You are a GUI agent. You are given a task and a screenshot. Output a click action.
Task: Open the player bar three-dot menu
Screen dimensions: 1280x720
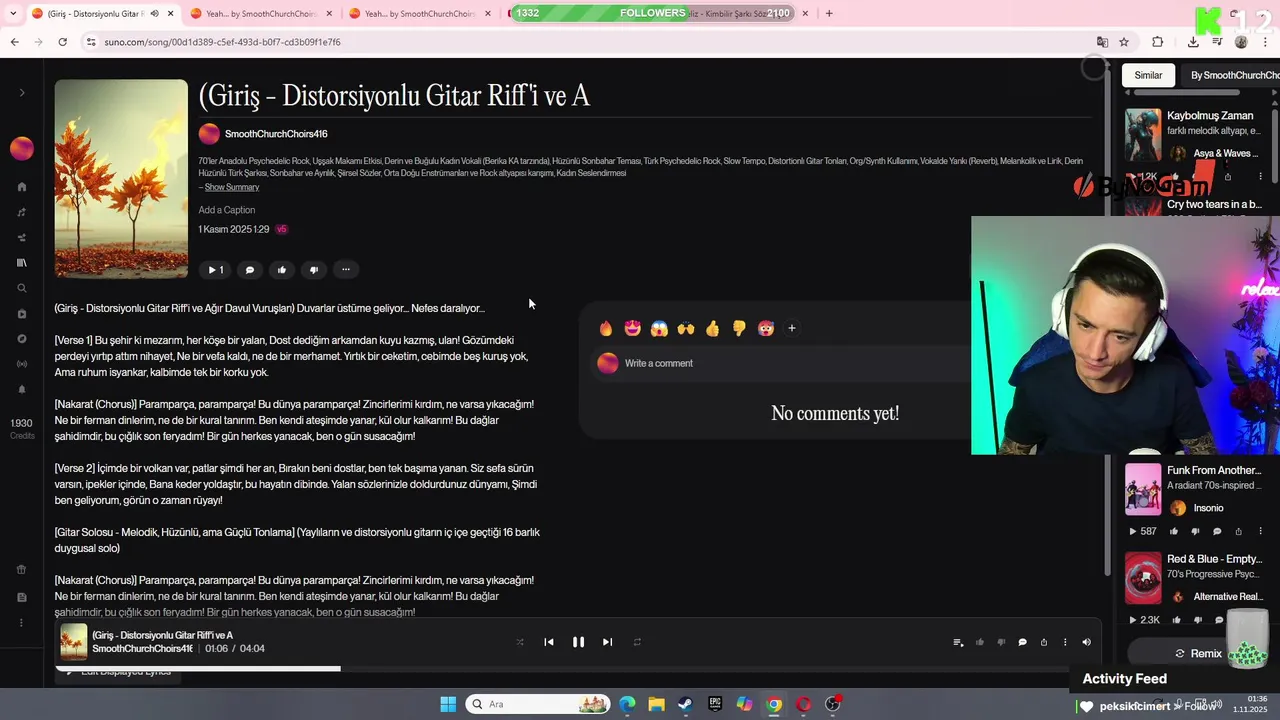click(1065, 642)
